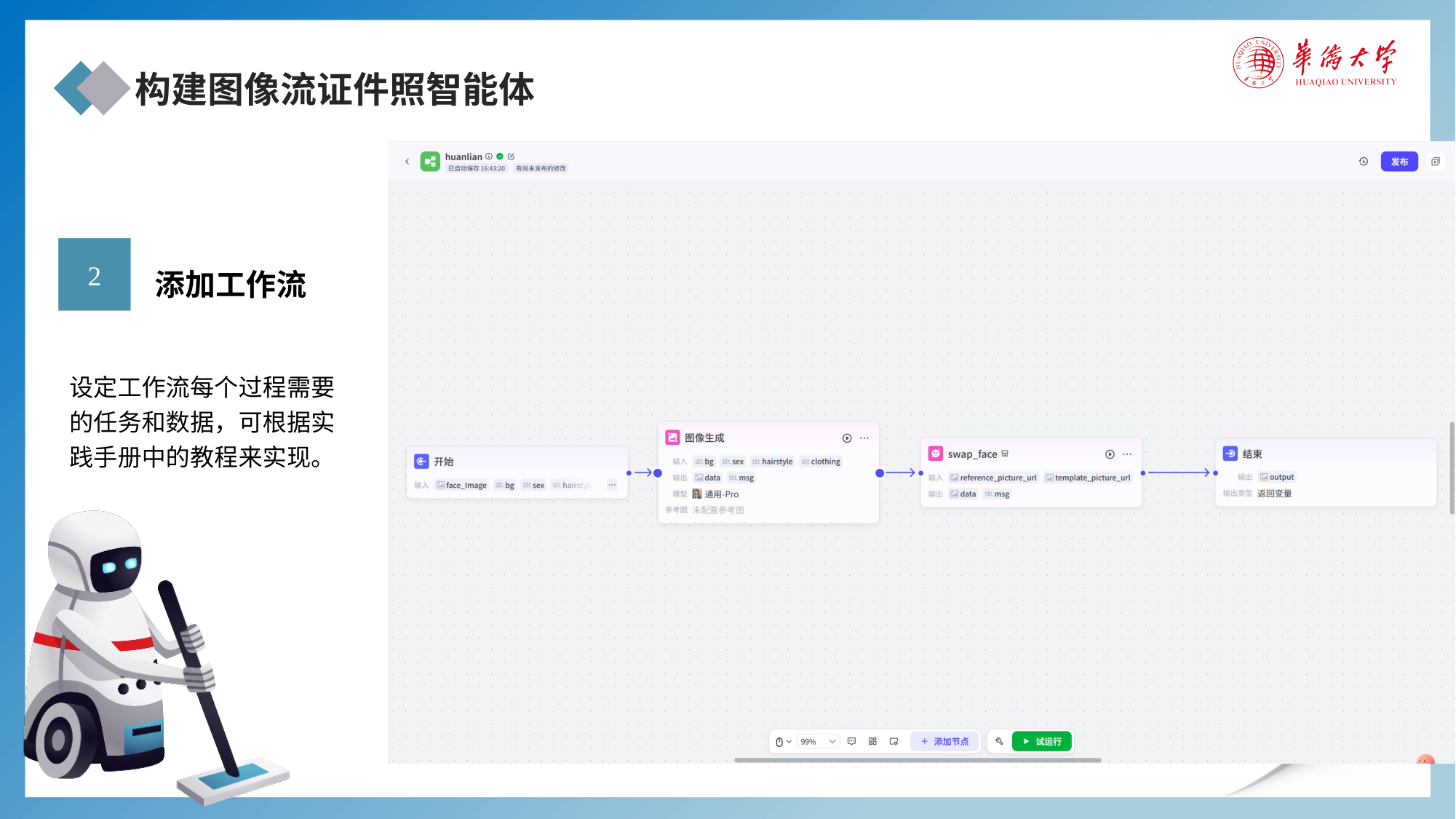Viewport: 1456px width, 819px height.
Task: Click the side panel icon at top right
Action: coord(1436,162)
